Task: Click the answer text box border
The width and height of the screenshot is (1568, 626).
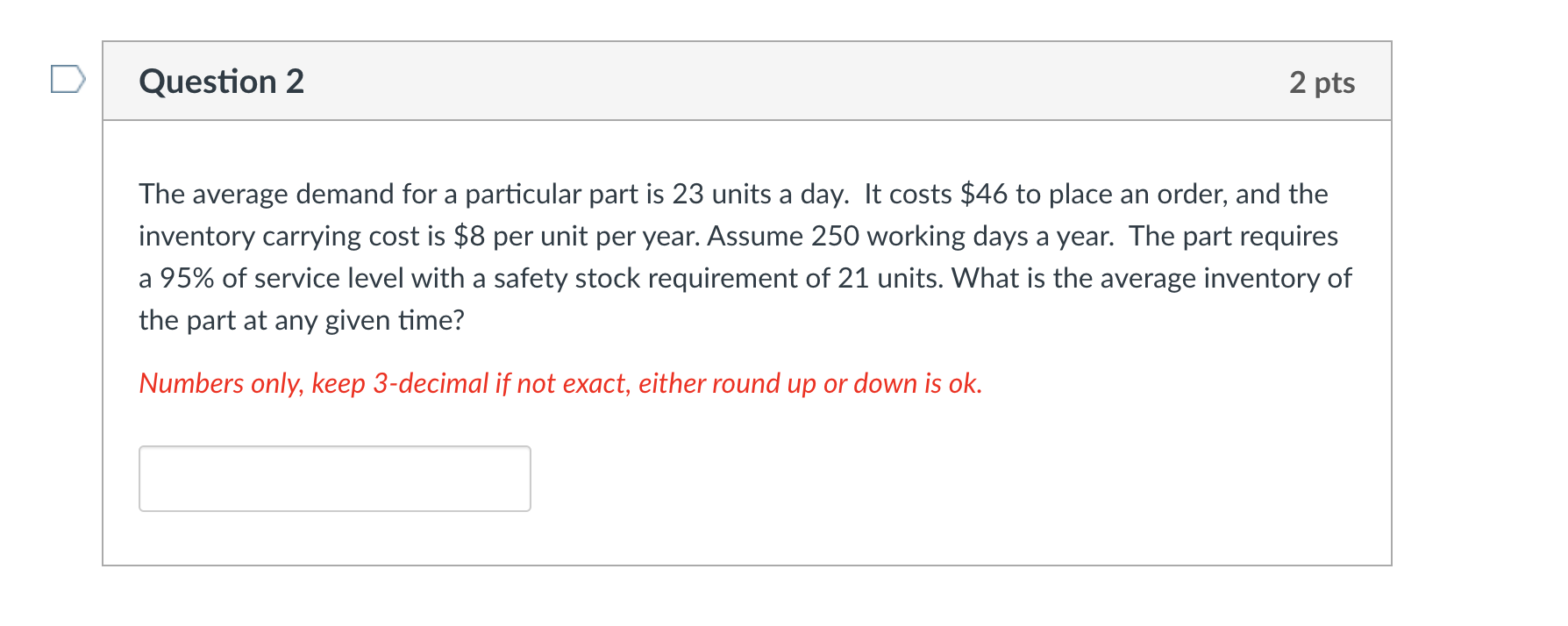Action: (333, 448)
